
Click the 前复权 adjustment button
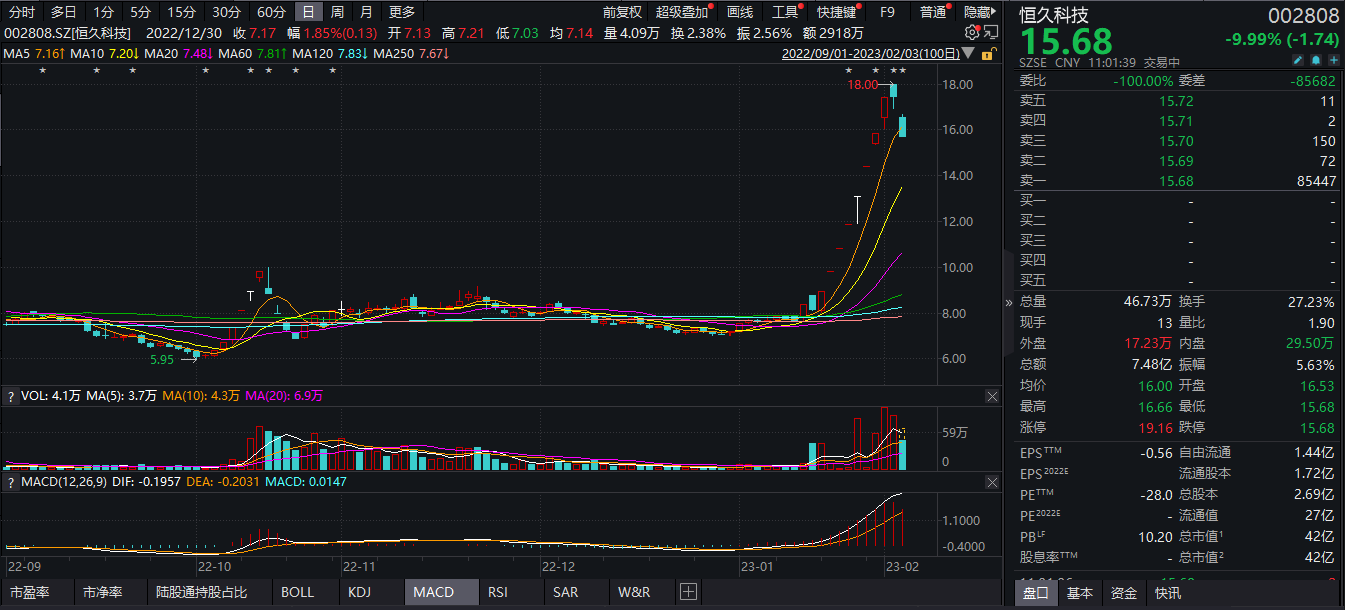coord(622,12)
